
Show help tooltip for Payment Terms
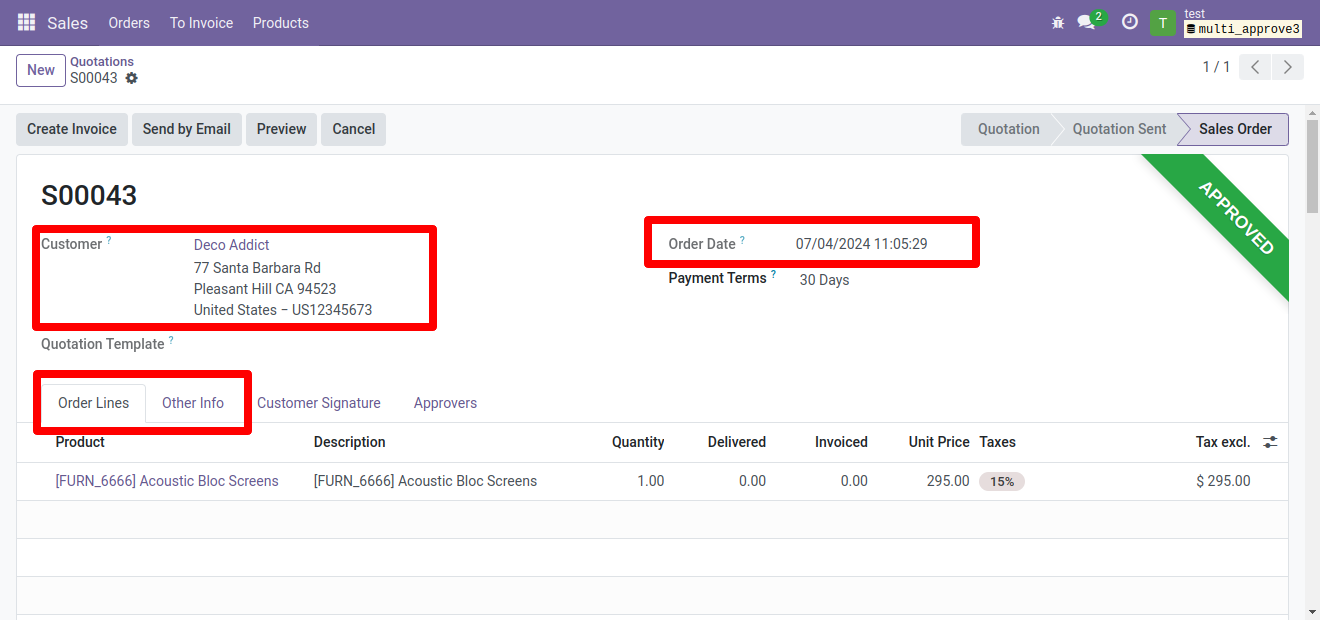coord(774,274)
